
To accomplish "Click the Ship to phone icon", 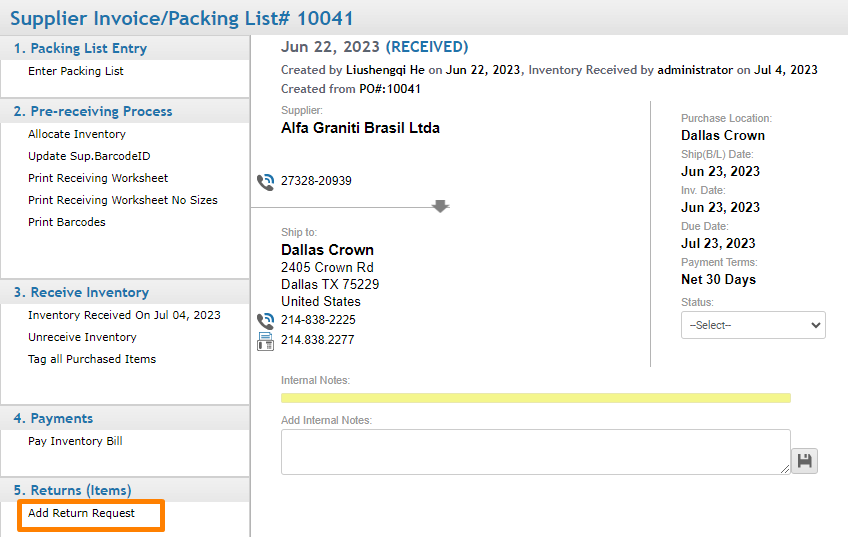I will (265, 321).
